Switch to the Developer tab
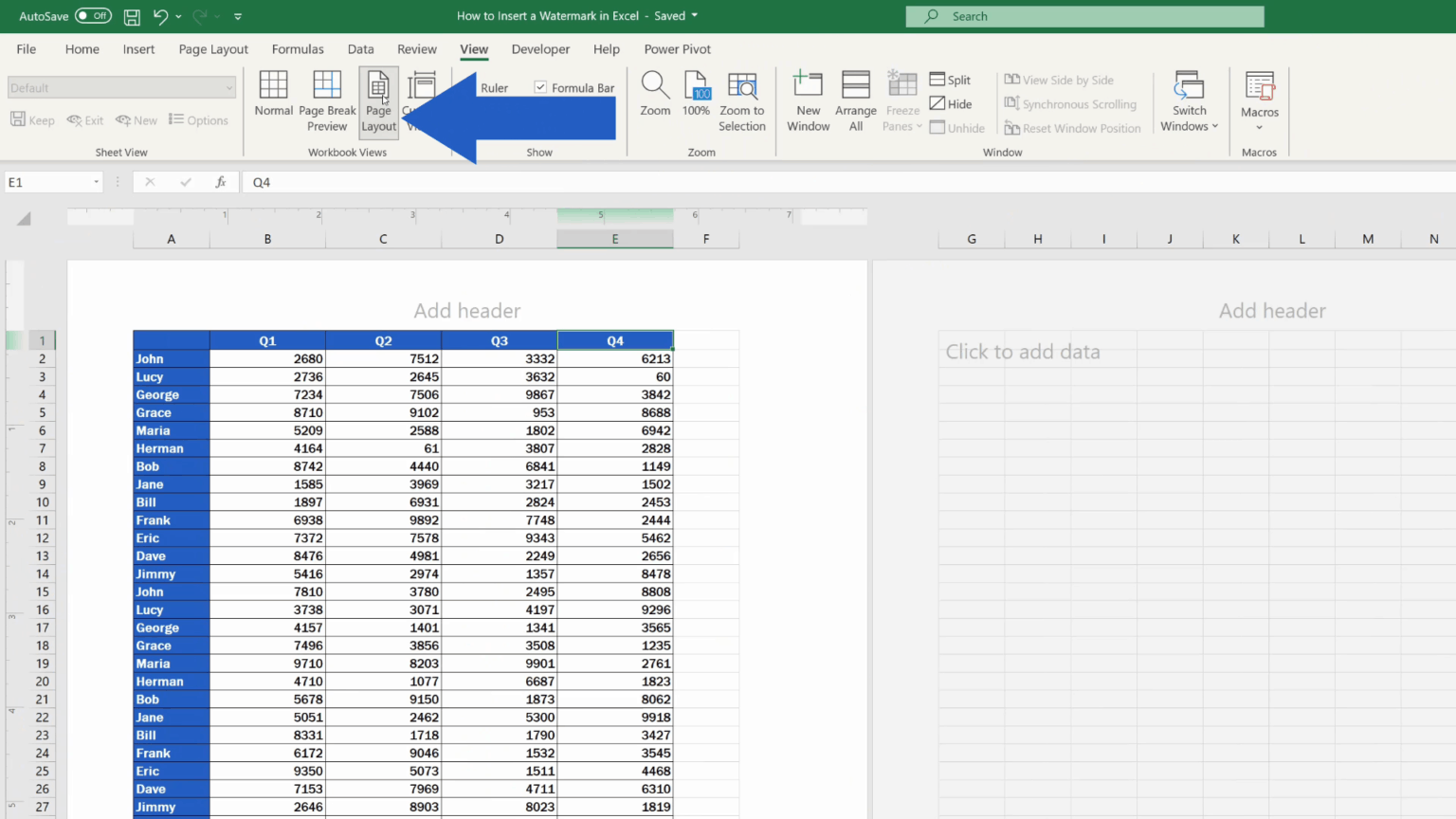 tap(540, 49)
